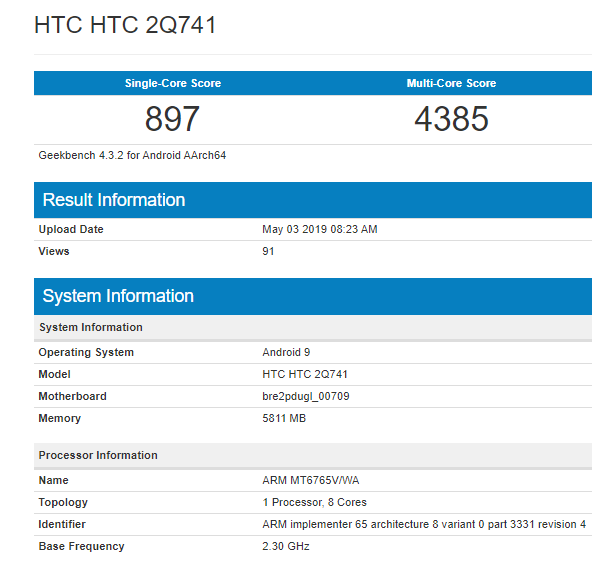Click the HTC HTC 2Q741 page title
608x562 pixels.
pyautogui.click(x=125, y=25)
